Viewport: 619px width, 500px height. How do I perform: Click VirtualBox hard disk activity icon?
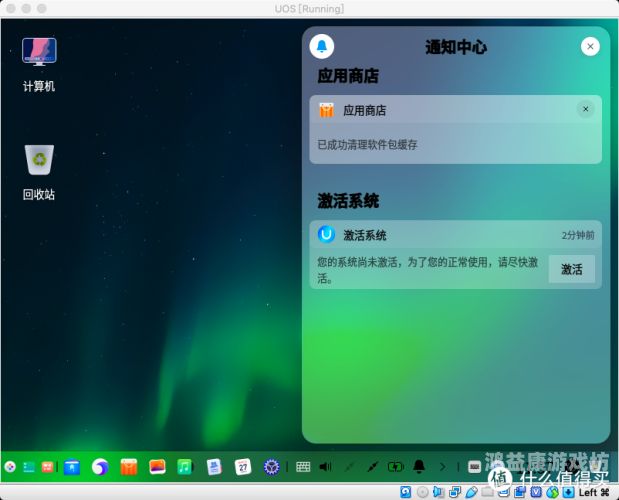pos(405,492)
